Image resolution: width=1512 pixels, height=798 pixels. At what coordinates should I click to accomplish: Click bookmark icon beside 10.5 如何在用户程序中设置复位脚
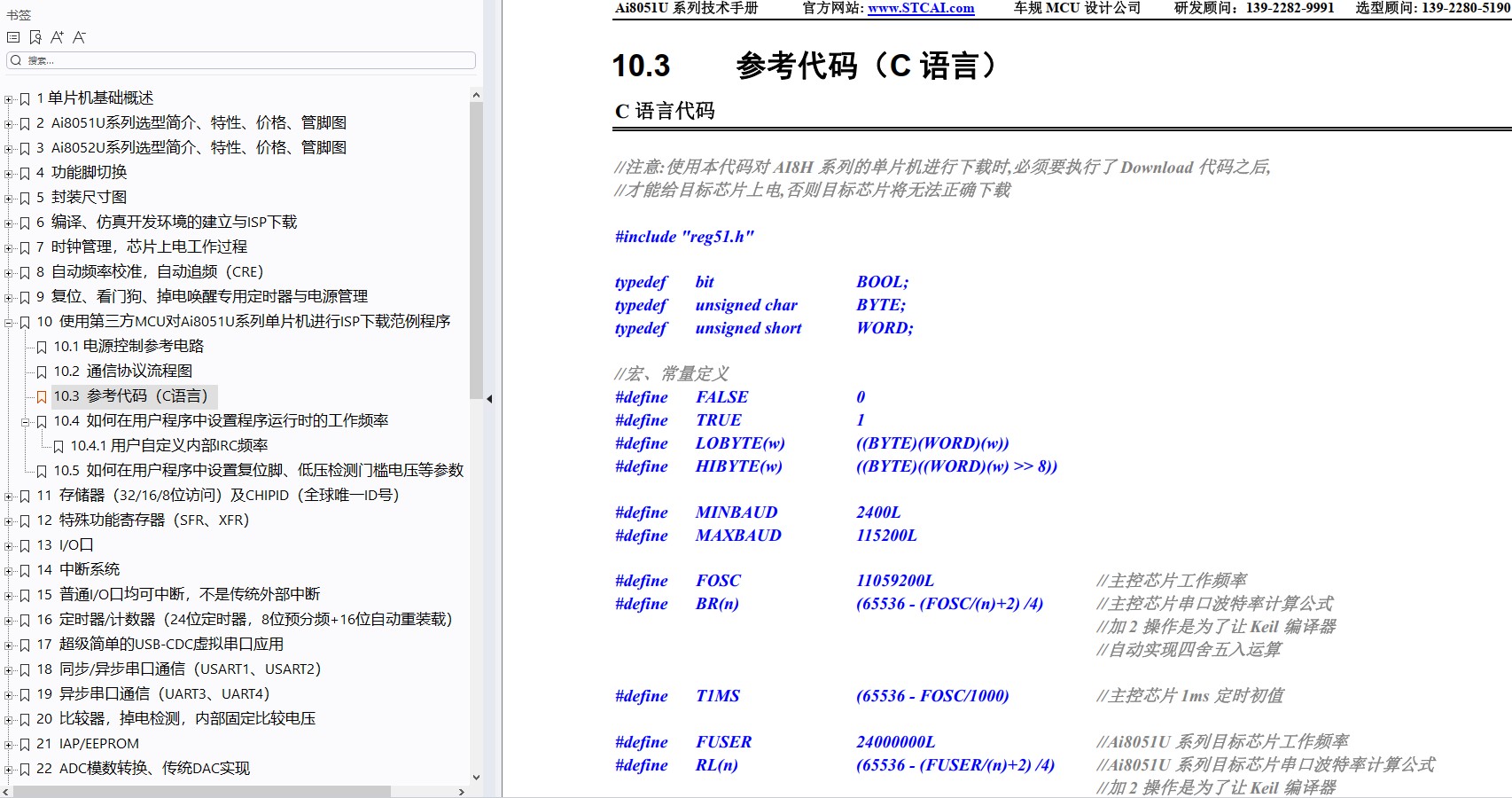tap(42, 471)
